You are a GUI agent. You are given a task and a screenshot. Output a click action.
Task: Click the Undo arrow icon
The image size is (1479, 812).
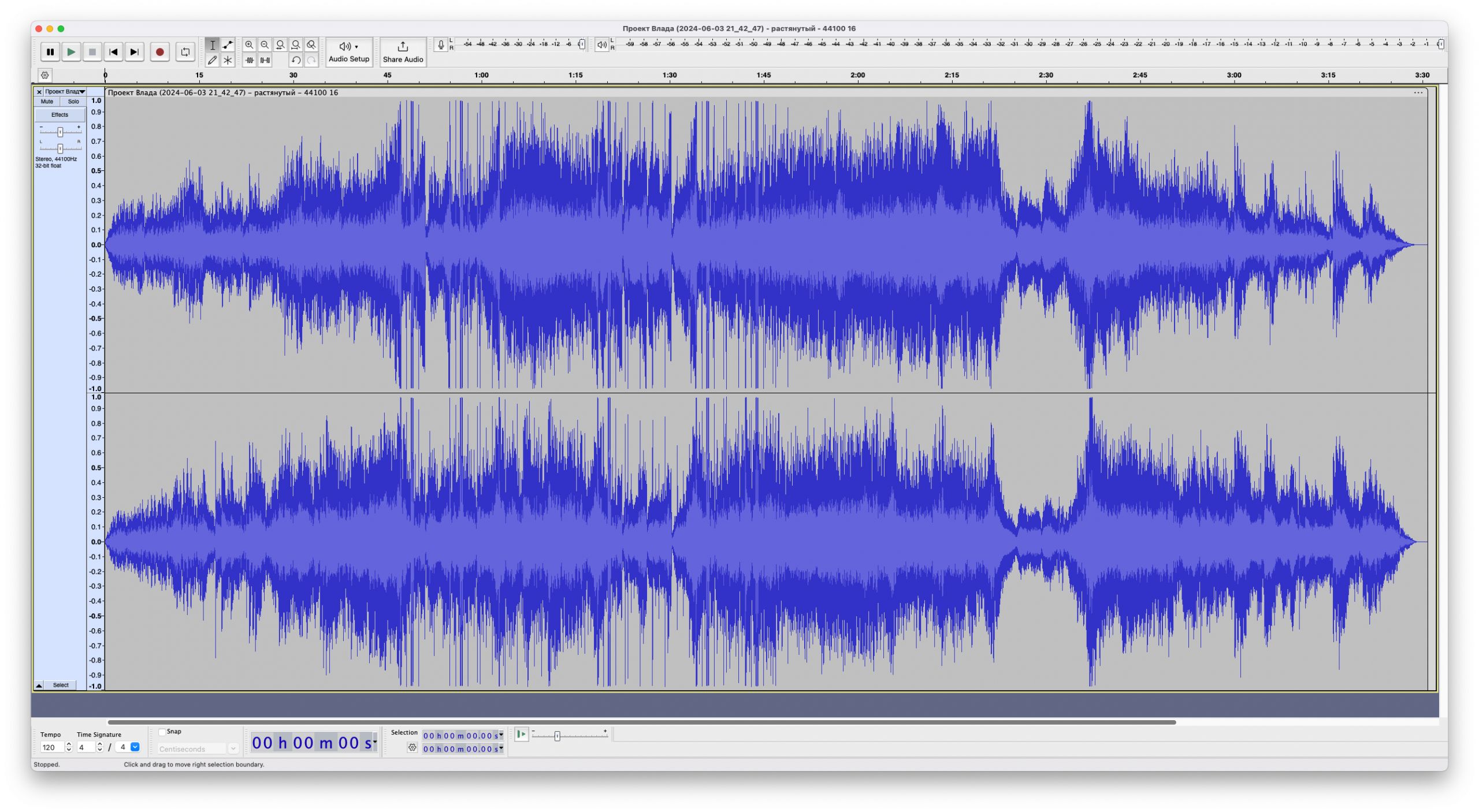click(x=296, y=60)
